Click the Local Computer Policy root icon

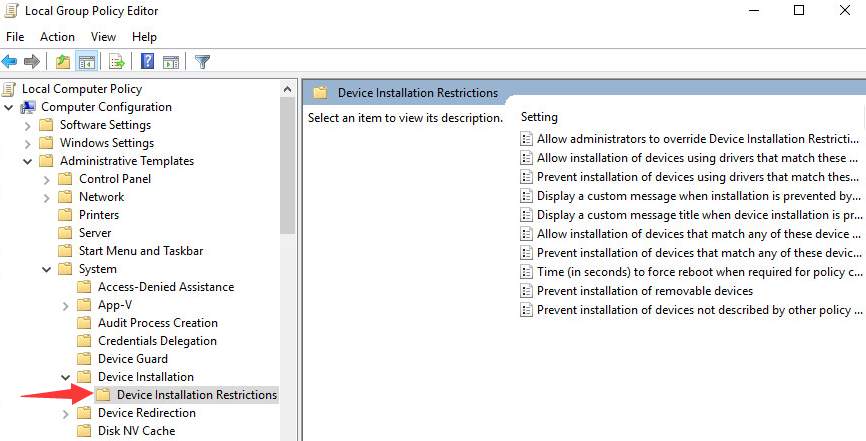(x=9, y=89)
